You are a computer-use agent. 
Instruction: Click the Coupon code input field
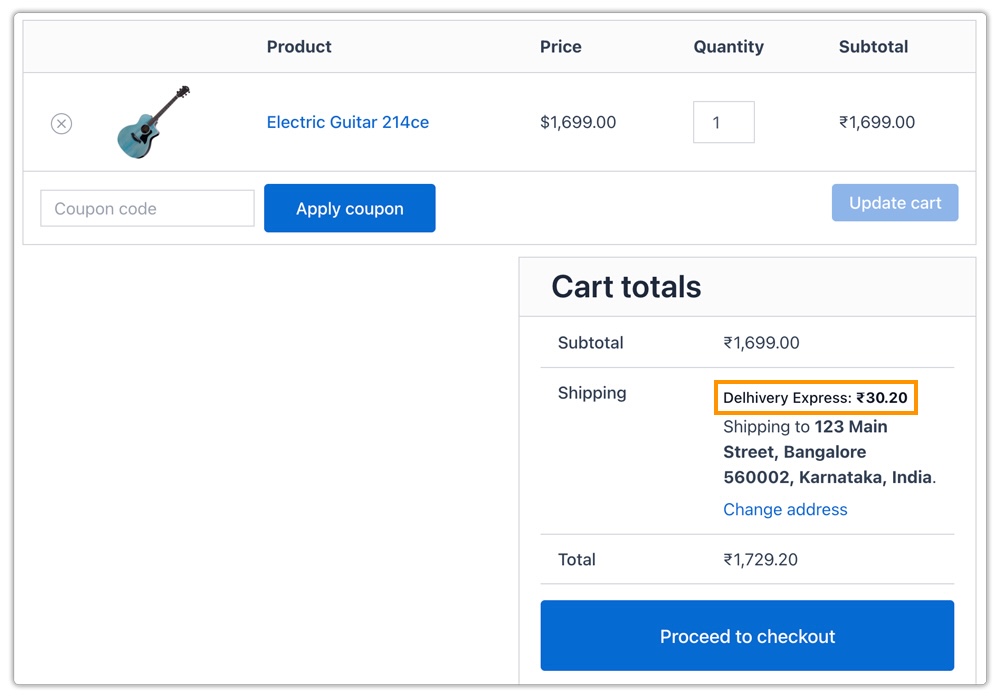(x=146, y=208)
